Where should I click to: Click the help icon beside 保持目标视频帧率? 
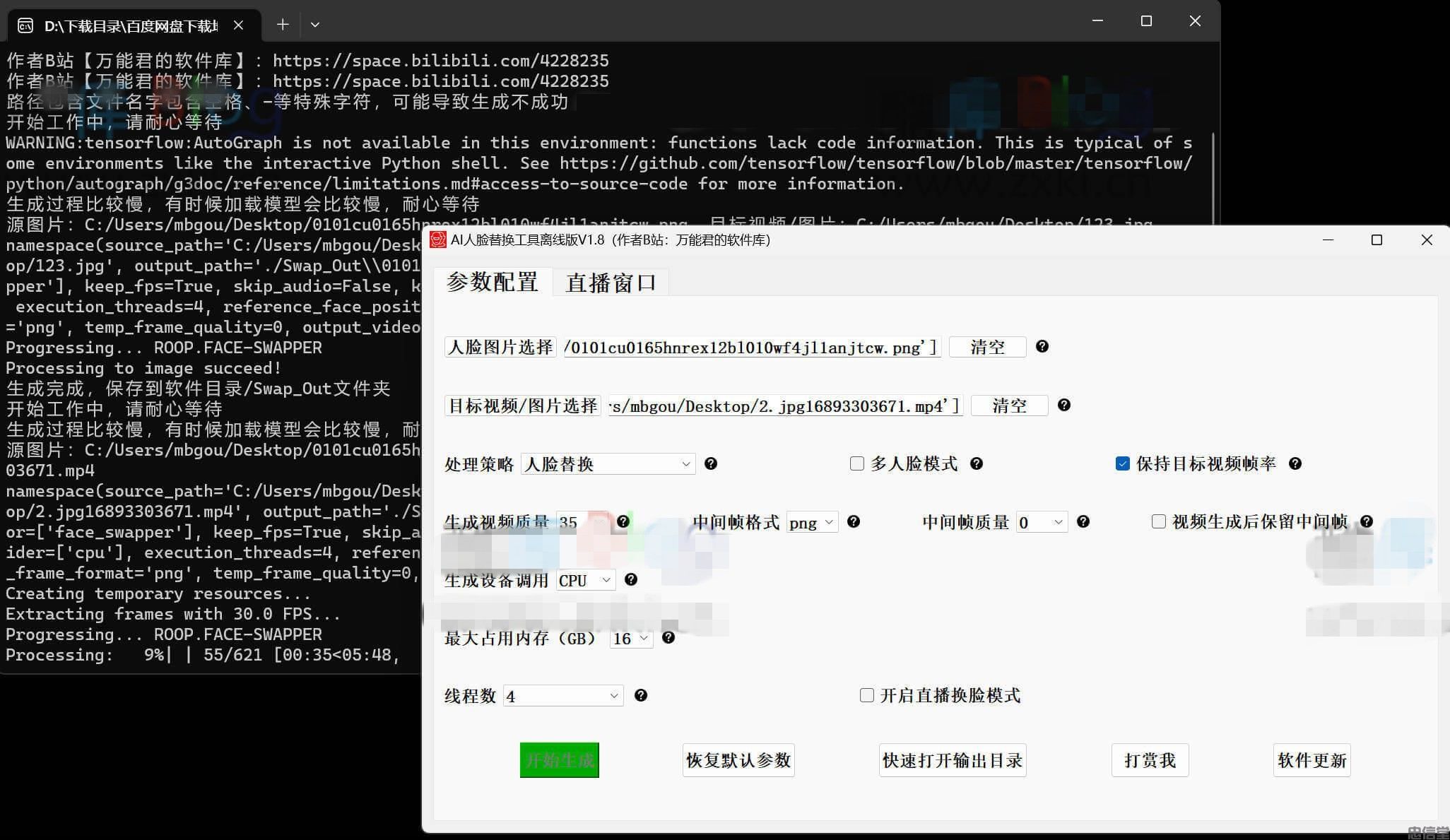point(1295,463)
